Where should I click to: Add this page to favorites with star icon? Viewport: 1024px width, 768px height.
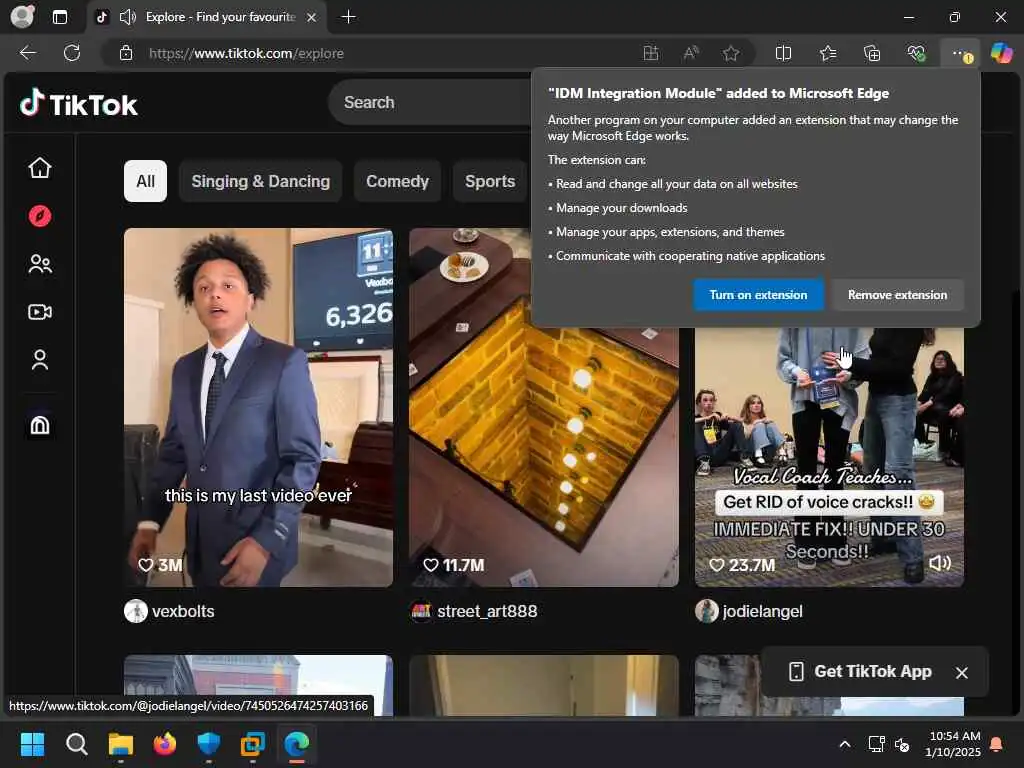731,54
